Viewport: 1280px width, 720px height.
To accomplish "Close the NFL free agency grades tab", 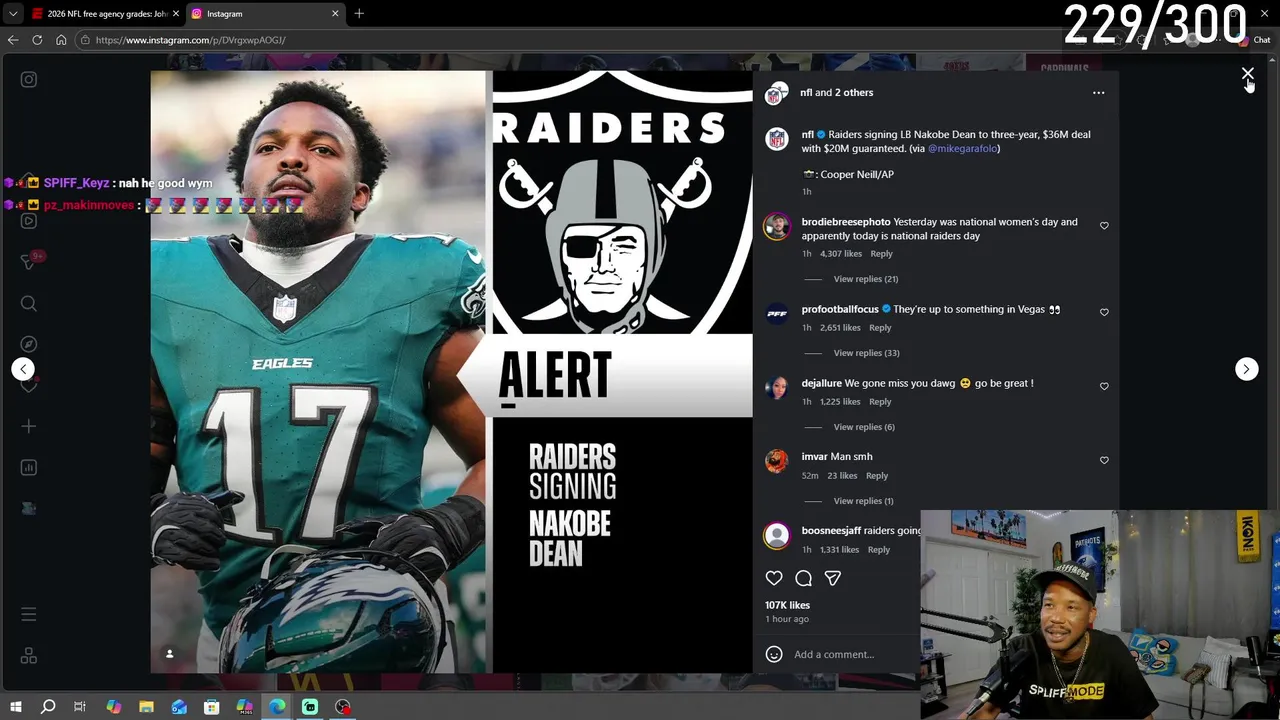I will click(176, 14).
